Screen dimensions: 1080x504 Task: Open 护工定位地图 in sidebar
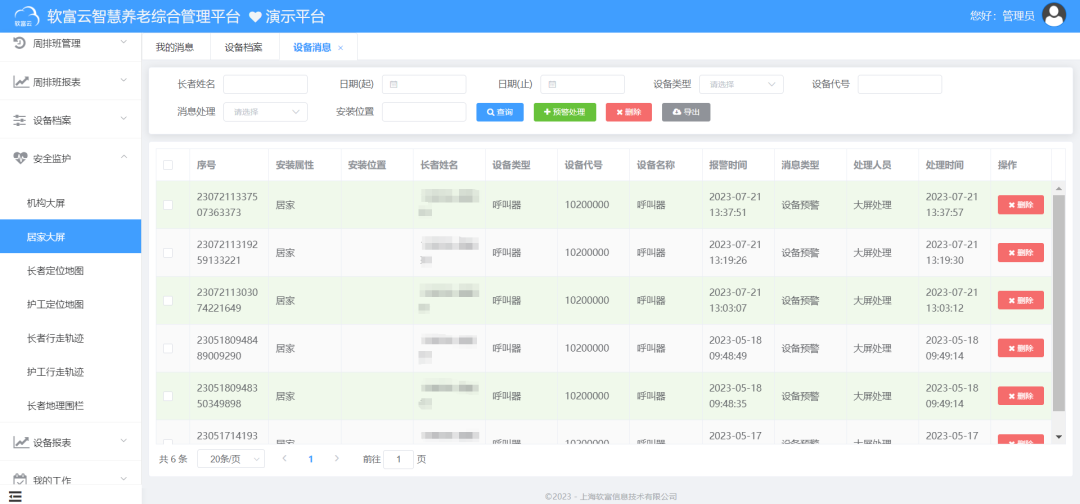[70, 304]
